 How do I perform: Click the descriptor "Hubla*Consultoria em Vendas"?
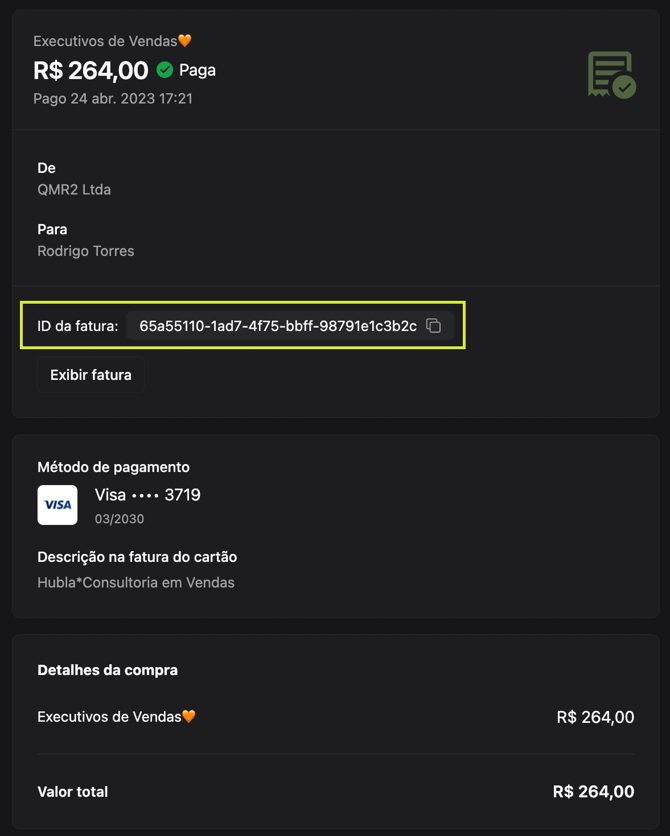pyautogui.click(x=136, y=582)
